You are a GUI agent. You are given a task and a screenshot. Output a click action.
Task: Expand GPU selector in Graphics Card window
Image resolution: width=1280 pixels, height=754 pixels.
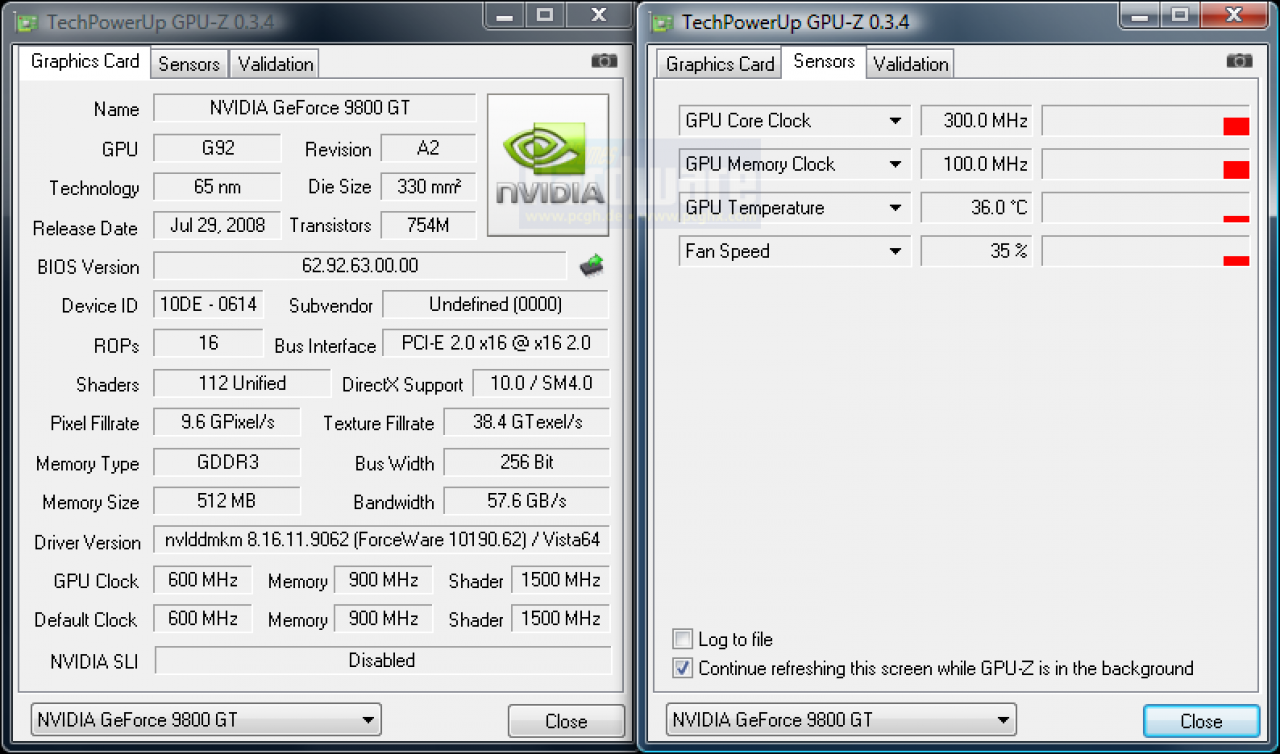click(x=206, y=719)
